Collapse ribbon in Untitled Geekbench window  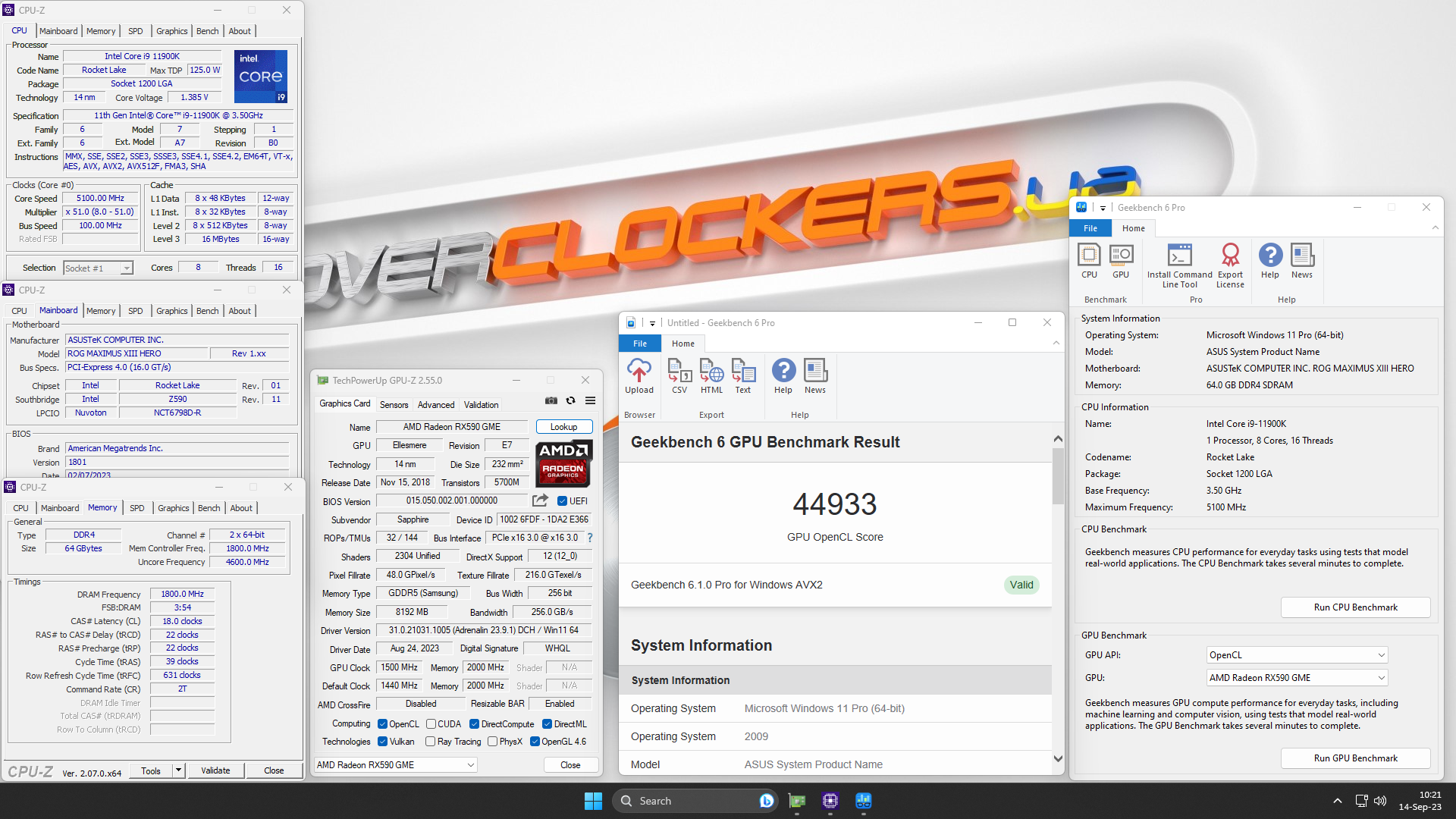coord(1056,344)
